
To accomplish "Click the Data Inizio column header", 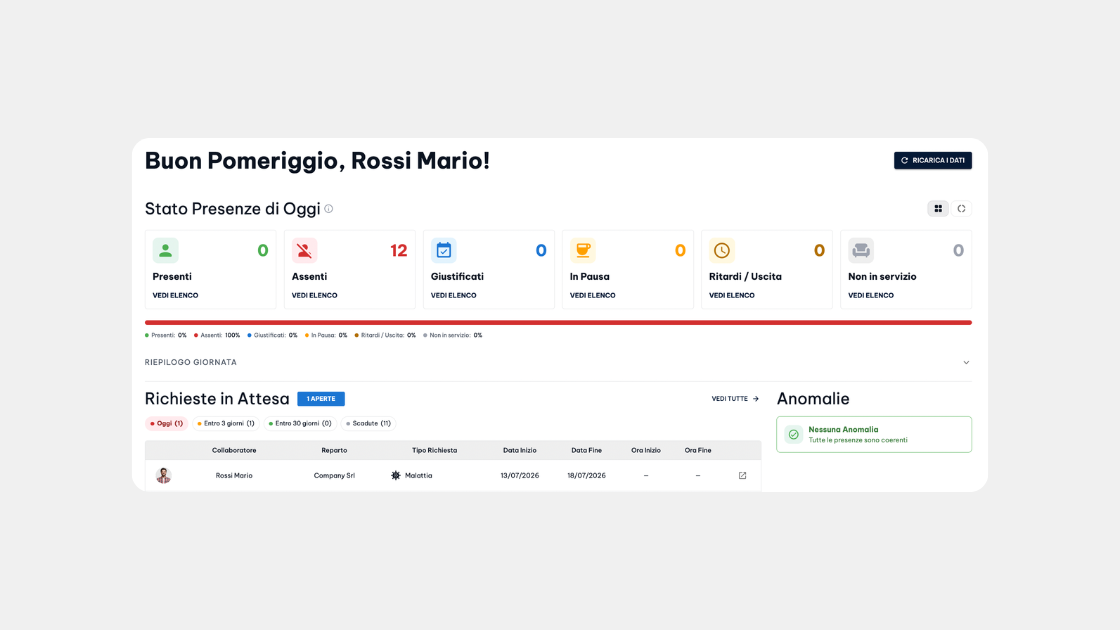I will coord(519,450).
